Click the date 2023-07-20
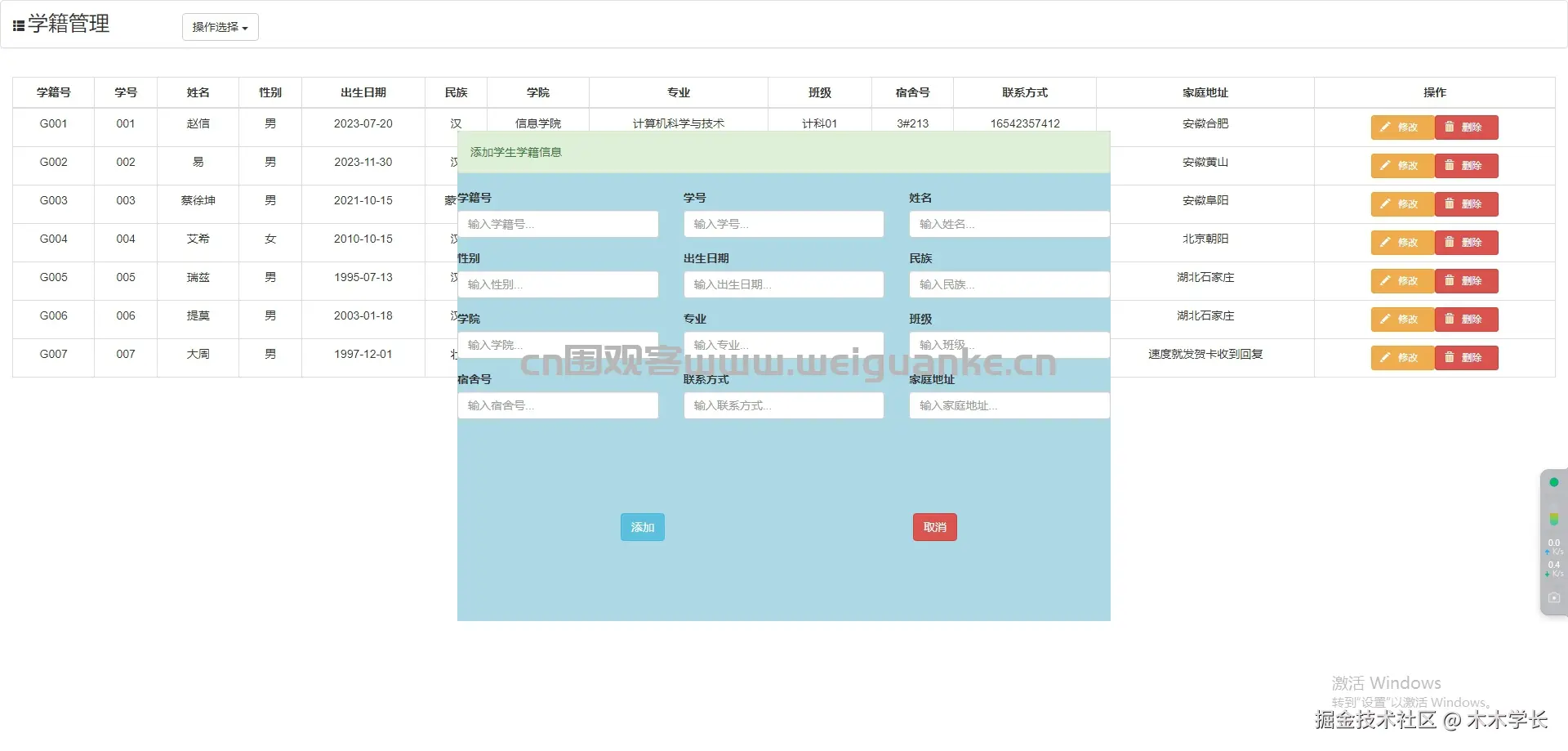Image resolution: width=1568 pixels, height=751 pixels. click(x=363, y=123)
